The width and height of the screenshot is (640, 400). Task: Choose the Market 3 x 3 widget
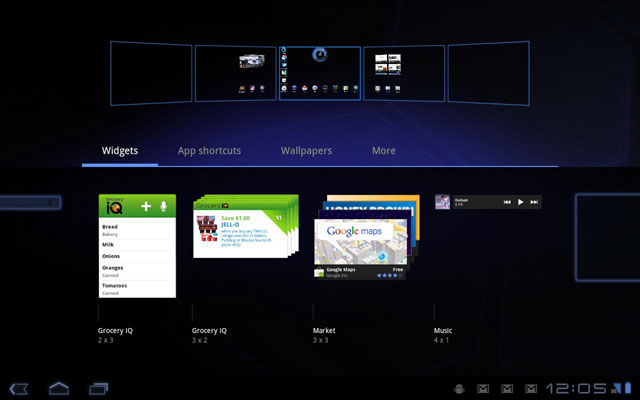(360, 238)
